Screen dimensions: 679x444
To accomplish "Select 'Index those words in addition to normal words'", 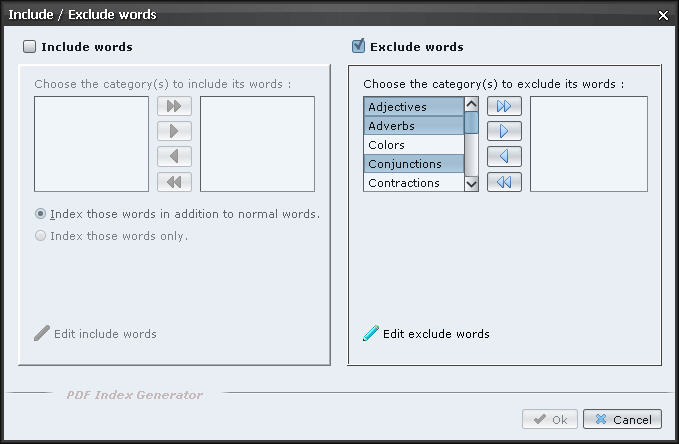I will point(40,214).
